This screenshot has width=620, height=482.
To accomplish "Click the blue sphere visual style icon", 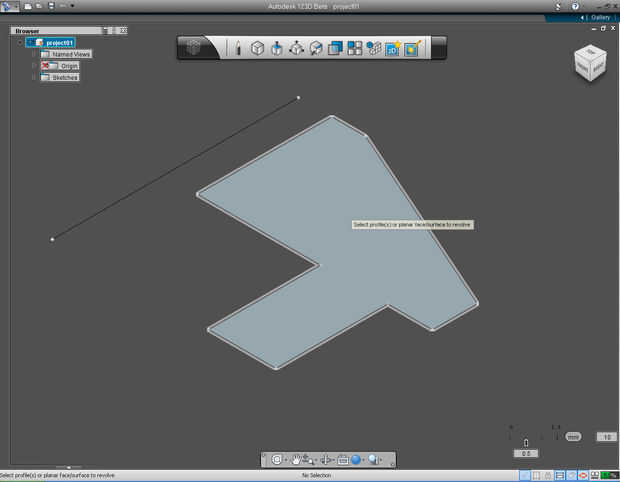I will (x=356, y=459).
